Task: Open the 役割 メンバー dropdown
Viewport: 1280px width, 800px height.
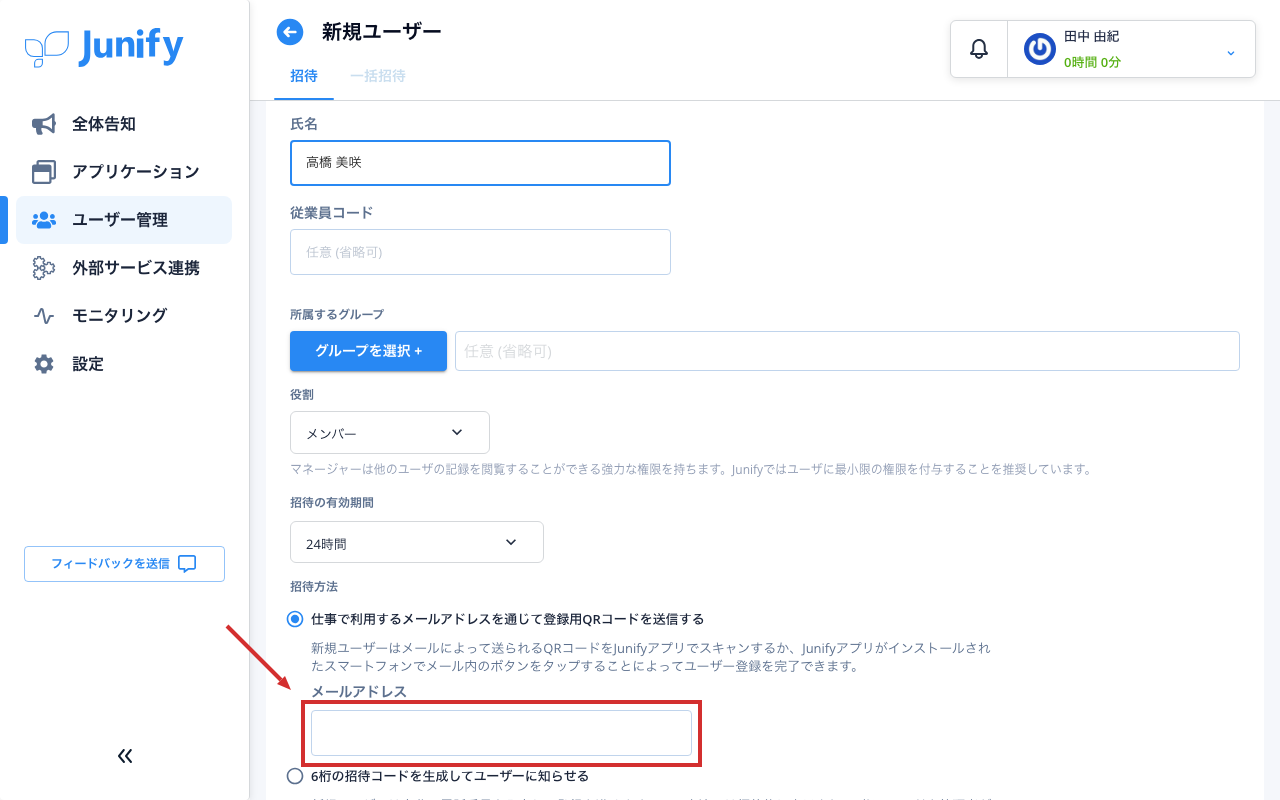Action: (x=390, y=432)
